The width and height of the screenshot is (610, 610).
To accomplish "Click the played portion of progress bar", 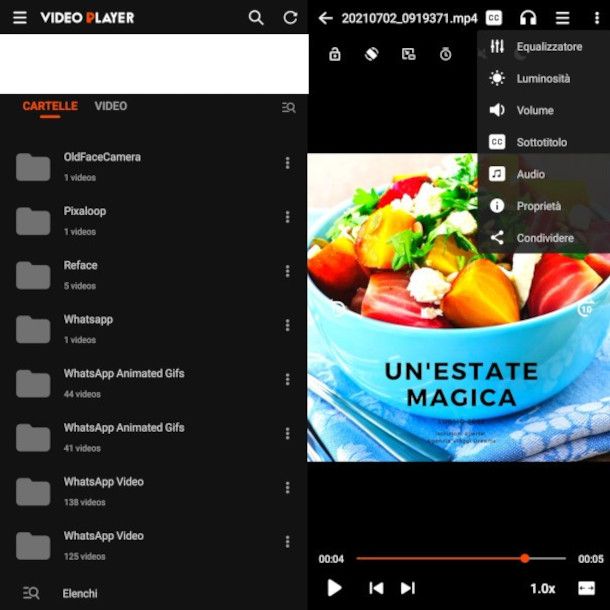I will click(x=438, y=558).
